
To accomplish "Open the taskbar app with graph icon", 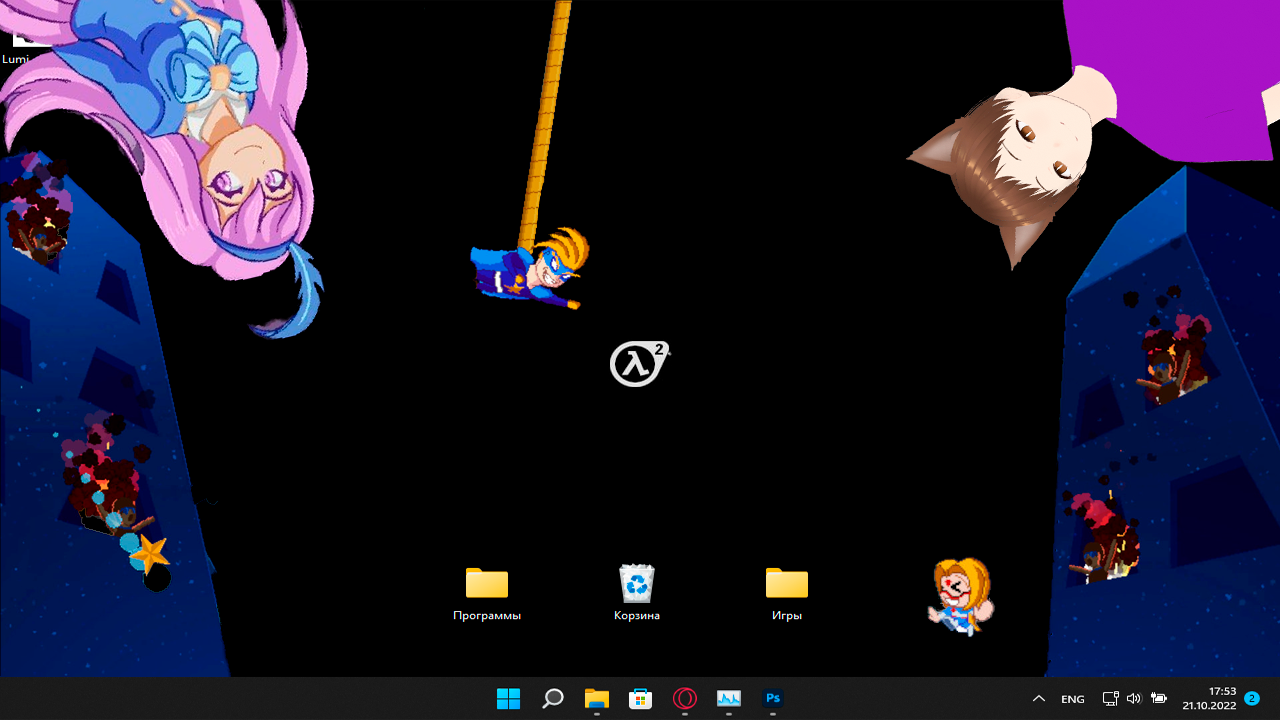I will point(729,698).
